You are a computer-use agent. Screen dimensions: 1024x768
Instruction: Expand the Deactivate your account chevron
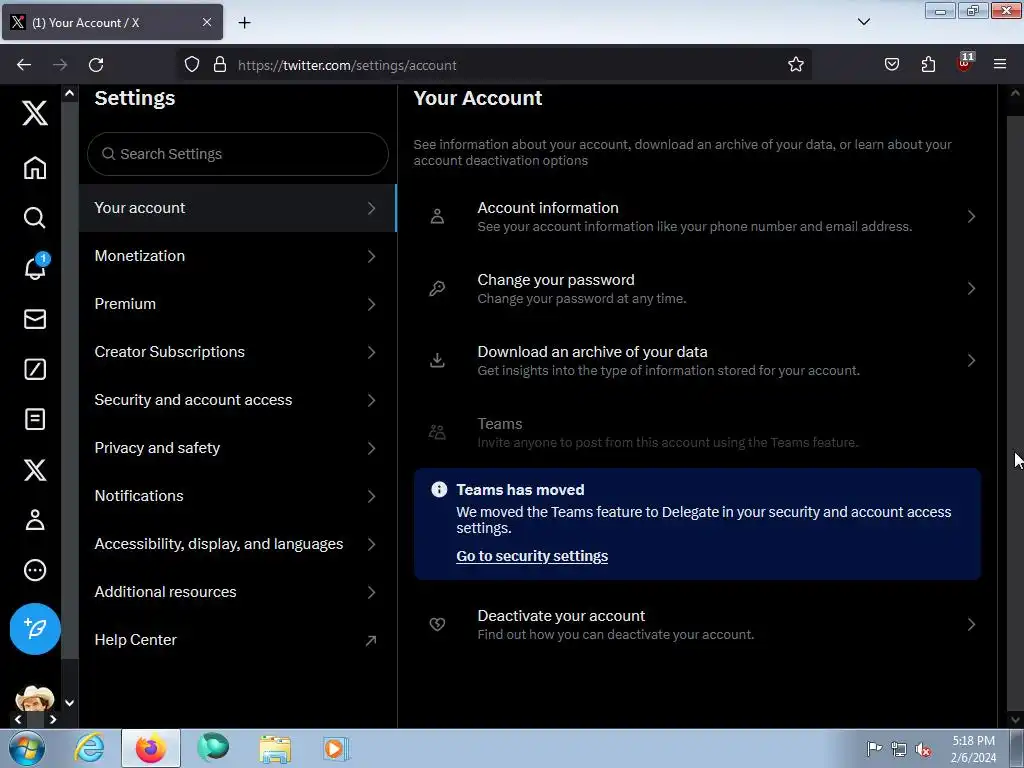tap(971, 625)
